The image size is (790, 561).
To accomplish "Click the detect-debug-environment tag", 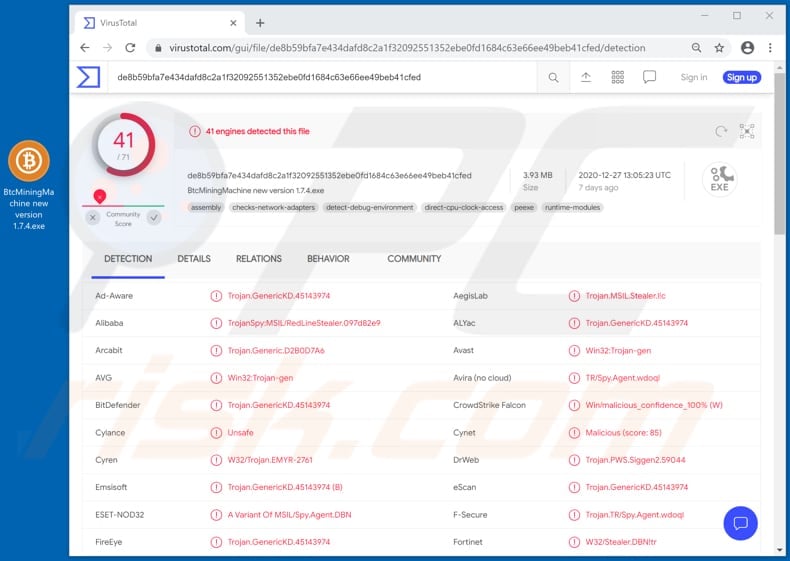I will [x=369, y=207].
